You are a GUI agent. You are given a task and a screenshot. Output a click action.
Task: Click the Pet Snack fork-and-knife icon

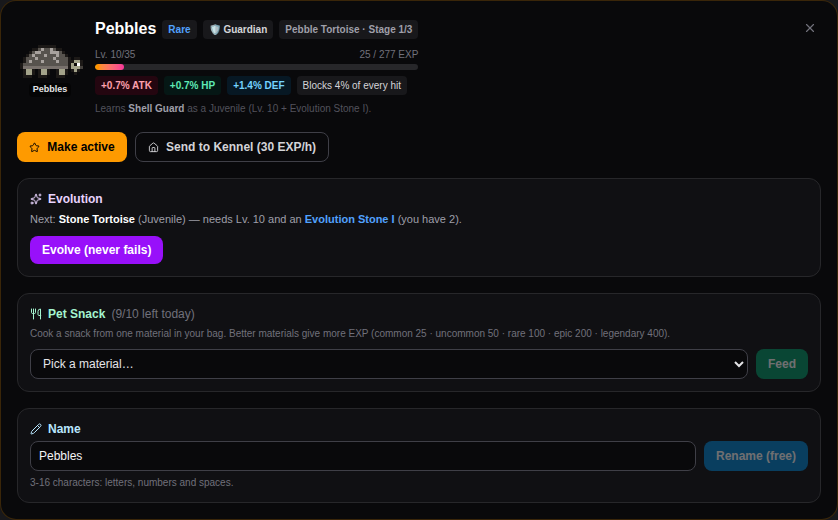point(36,314)
